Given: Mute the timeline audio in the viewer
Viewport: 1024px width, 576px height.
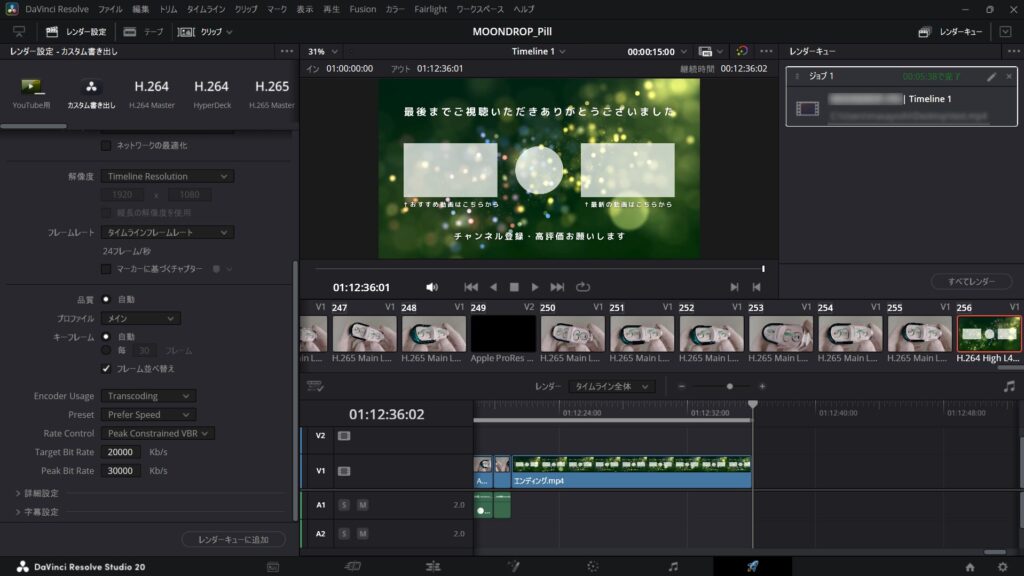Looking at the screenshot, I should [430, 286].
